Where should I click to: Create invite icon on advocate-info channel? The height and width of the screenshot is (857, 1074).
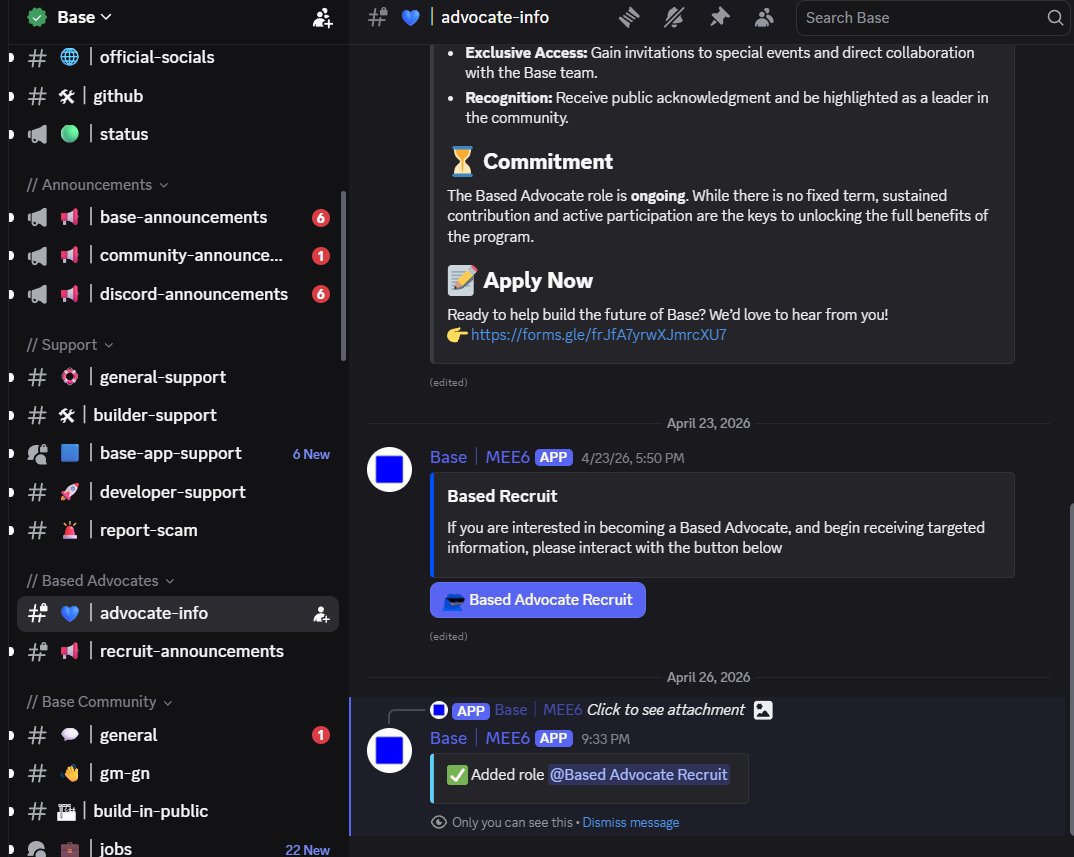tap(321, 614)
